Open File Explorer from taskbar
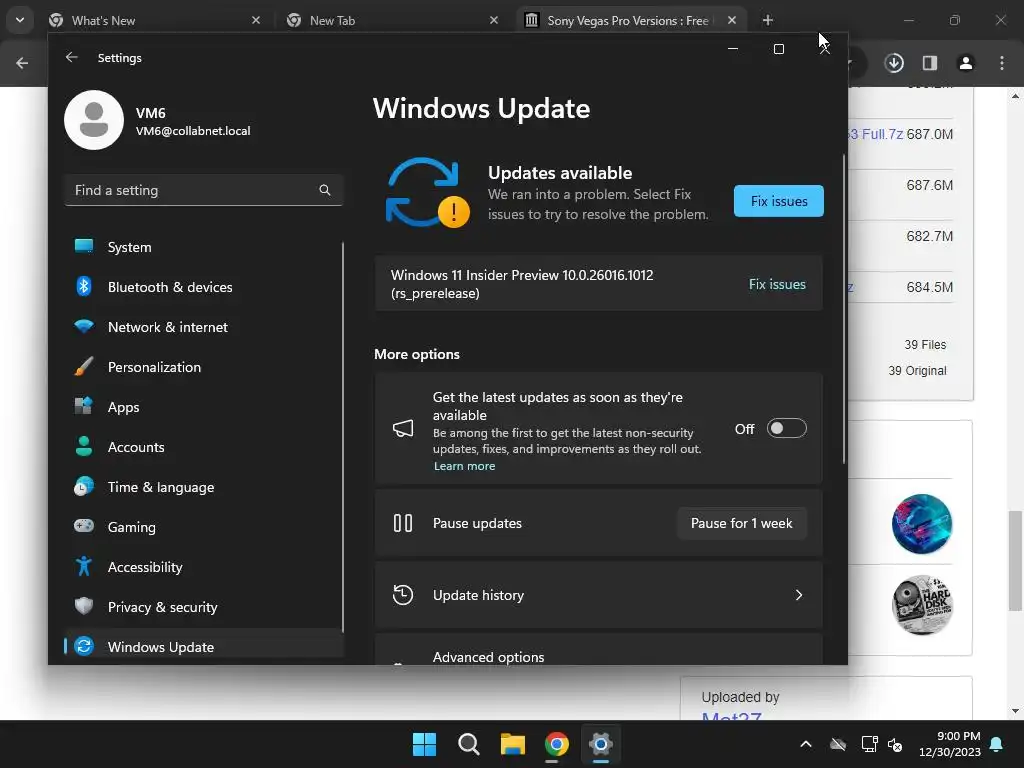Image resolution: width=1024 pixels, height=768 pixels. click(513, 744)
